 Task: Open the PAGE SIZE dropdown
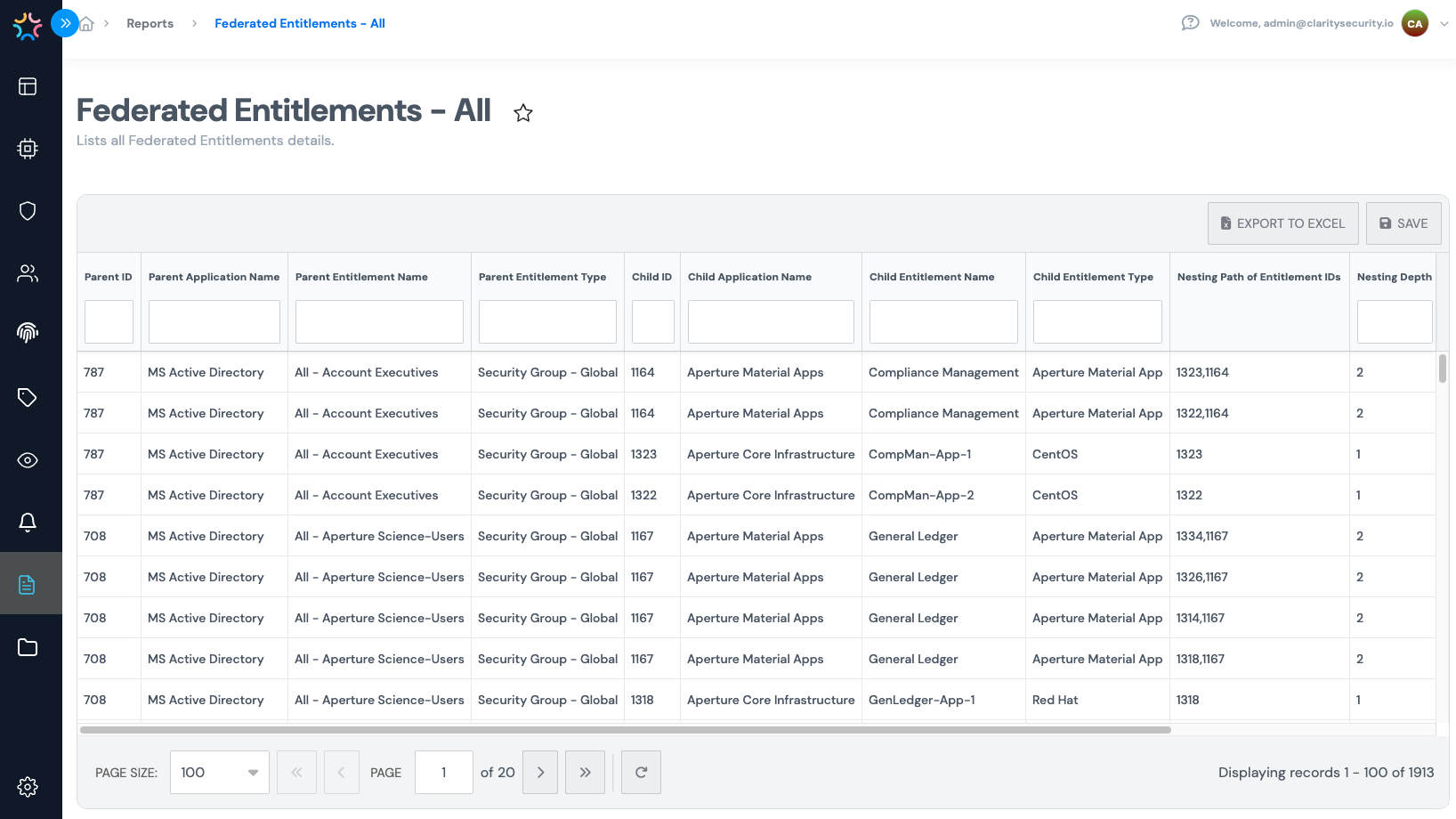(219, 773)
